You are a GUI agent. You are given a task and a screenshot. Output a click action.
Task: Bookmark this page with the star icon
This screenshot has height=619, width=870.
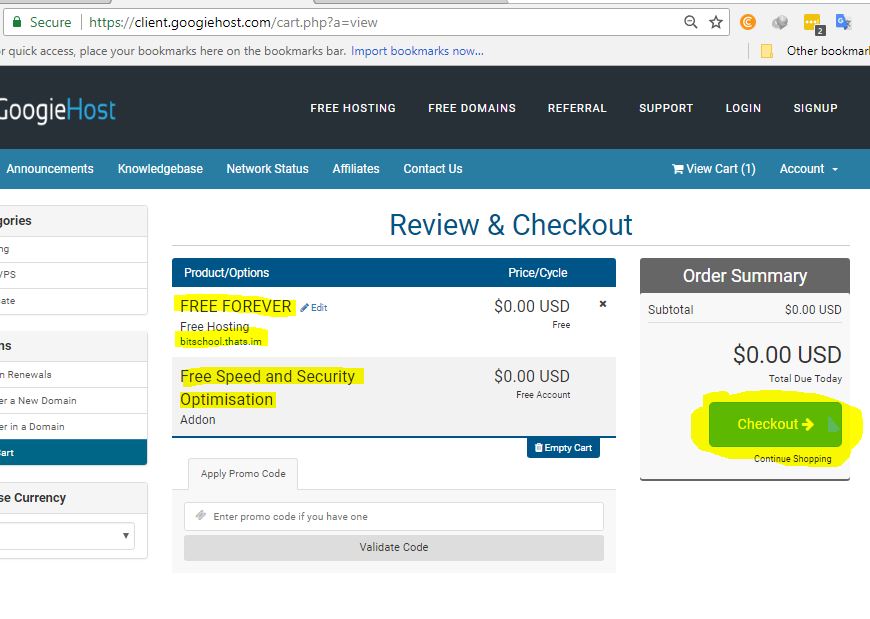[716, 22]
